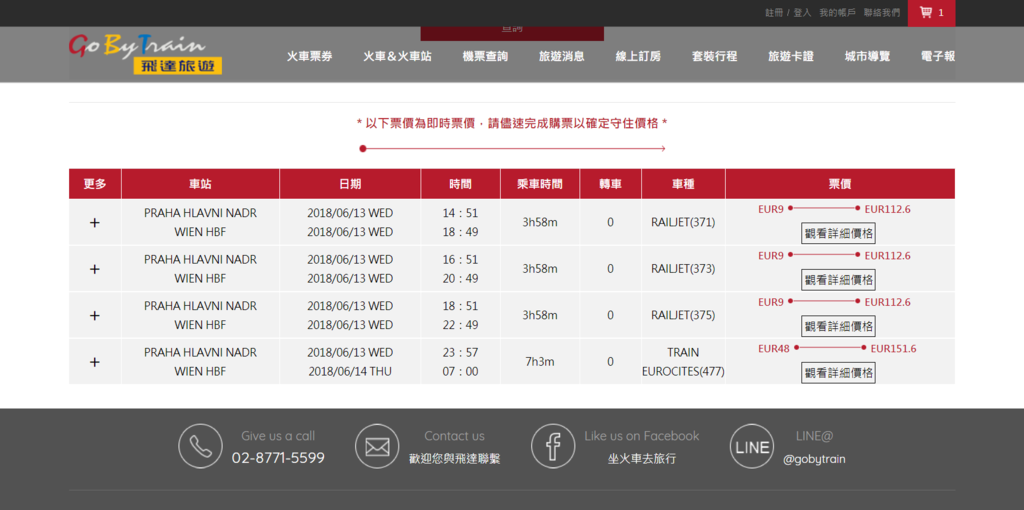The width and height of the screenshot is (1024, 510).
Task: Click the 車站 column header
Action: 200,184
